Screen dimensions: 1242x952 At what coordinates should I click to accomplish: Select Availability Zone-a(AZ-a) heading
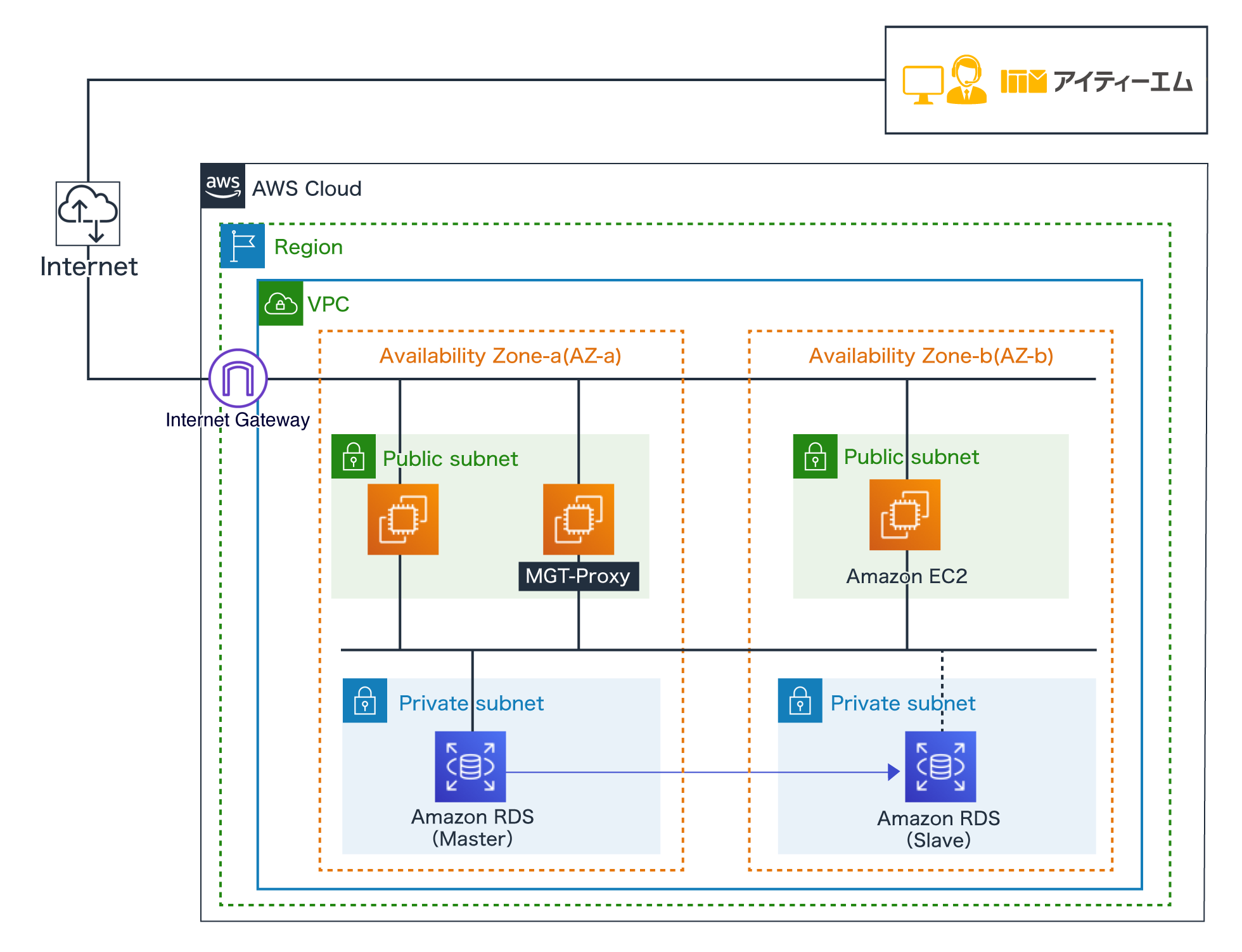pyautogui.click(x=501, y=356)
